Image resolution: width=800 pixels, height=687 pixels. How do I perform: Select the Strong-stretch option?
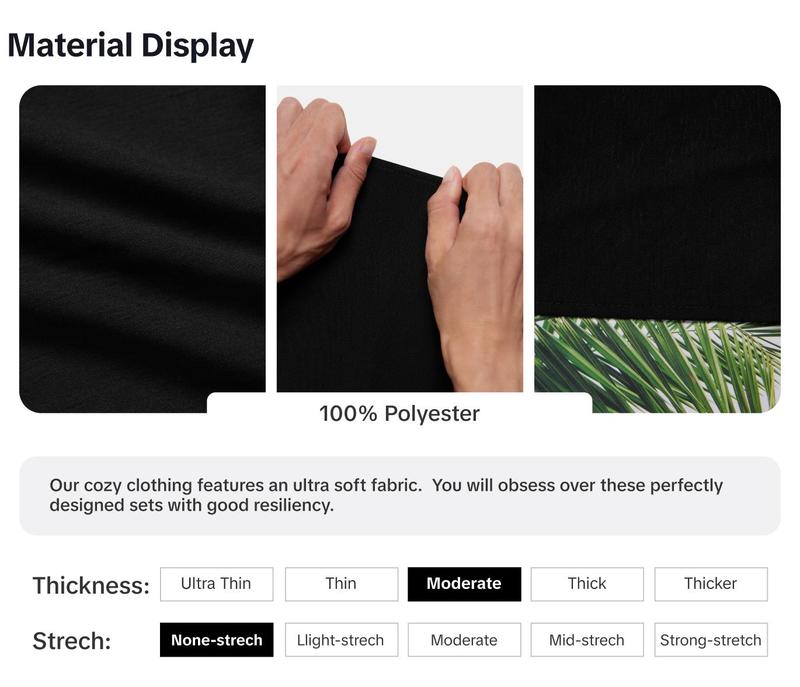711,640
